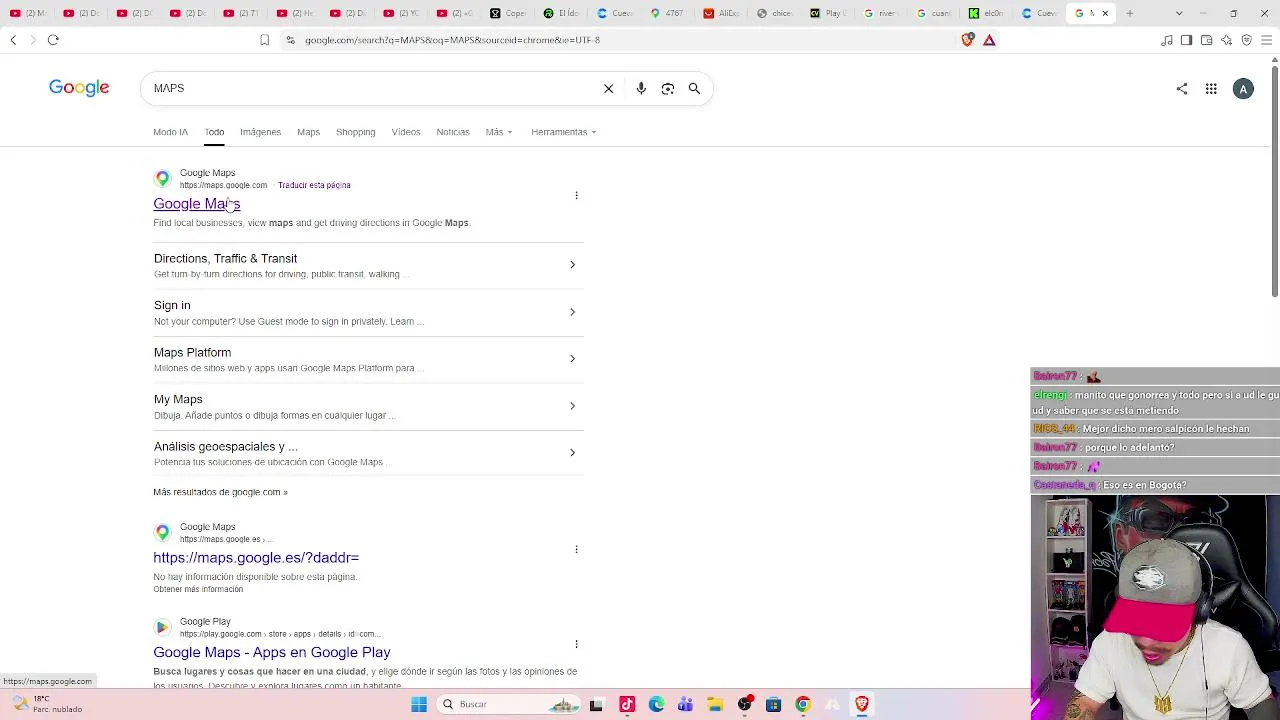This screenshot has width=1280, height=720.
Task: Switch to Google Chrome in the taskbar
Action: 802,704
